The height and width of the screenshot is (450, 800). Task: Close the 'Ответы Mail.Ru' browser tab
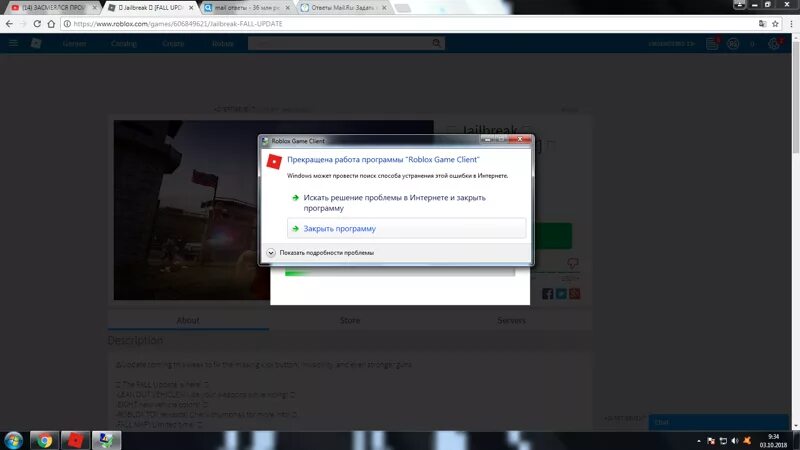384,8
